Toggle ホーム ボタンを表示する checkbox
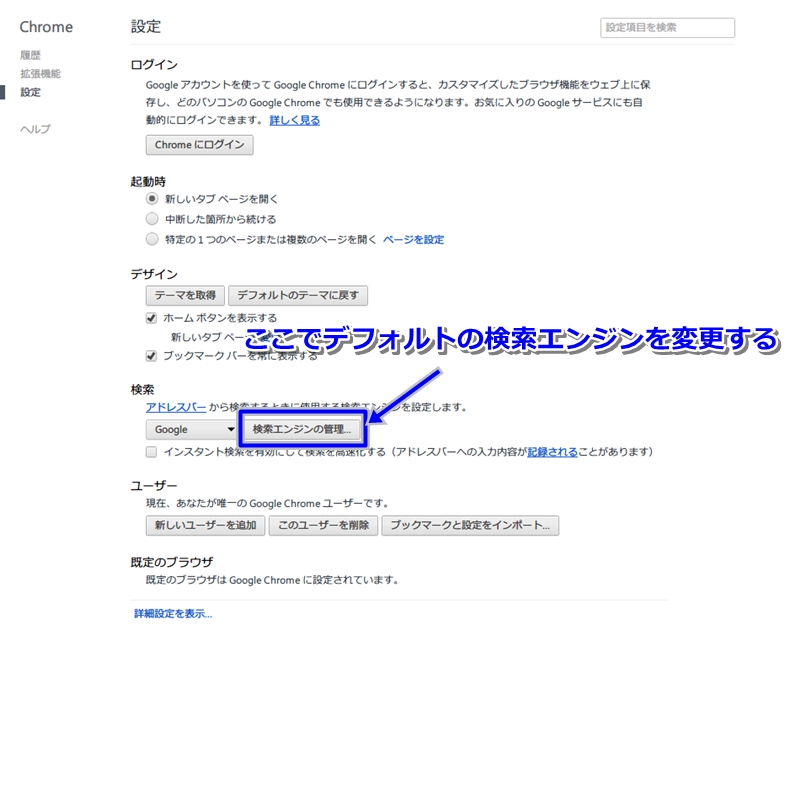Screen dimensions: 800x795 151,318
